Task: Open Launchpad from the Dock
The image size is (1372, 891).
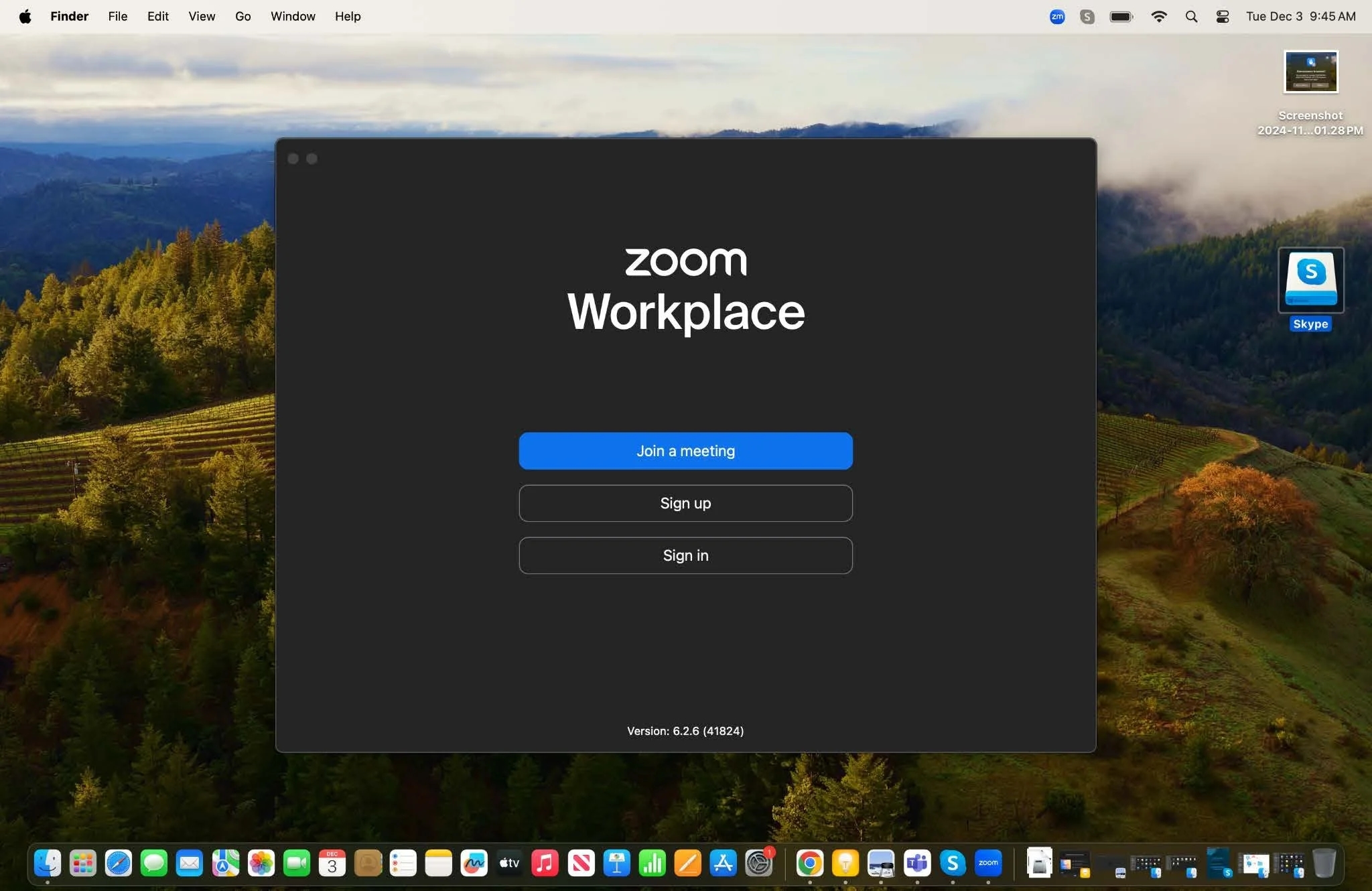Action: (82, 864)
